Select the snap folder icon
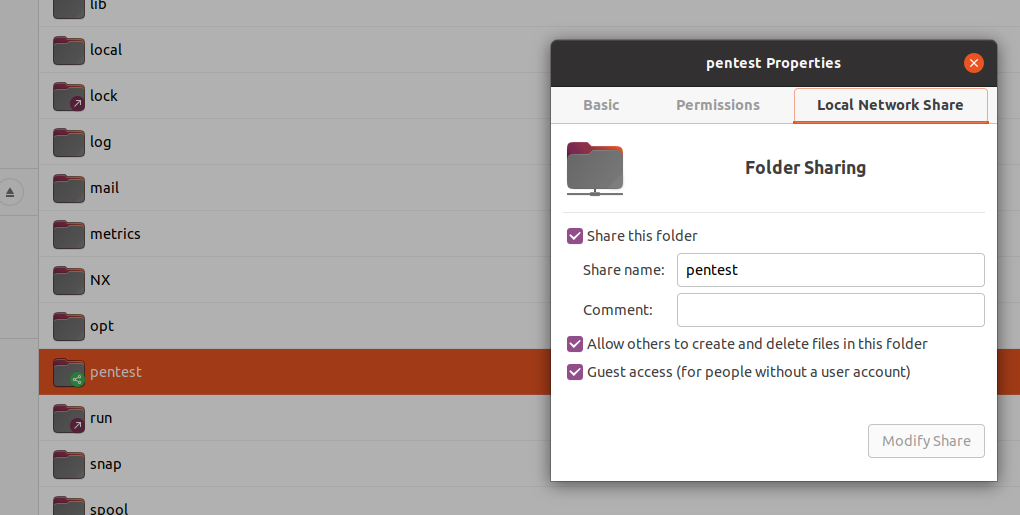The height and width of the screenshot is (515, 1020). click(69, 464)
